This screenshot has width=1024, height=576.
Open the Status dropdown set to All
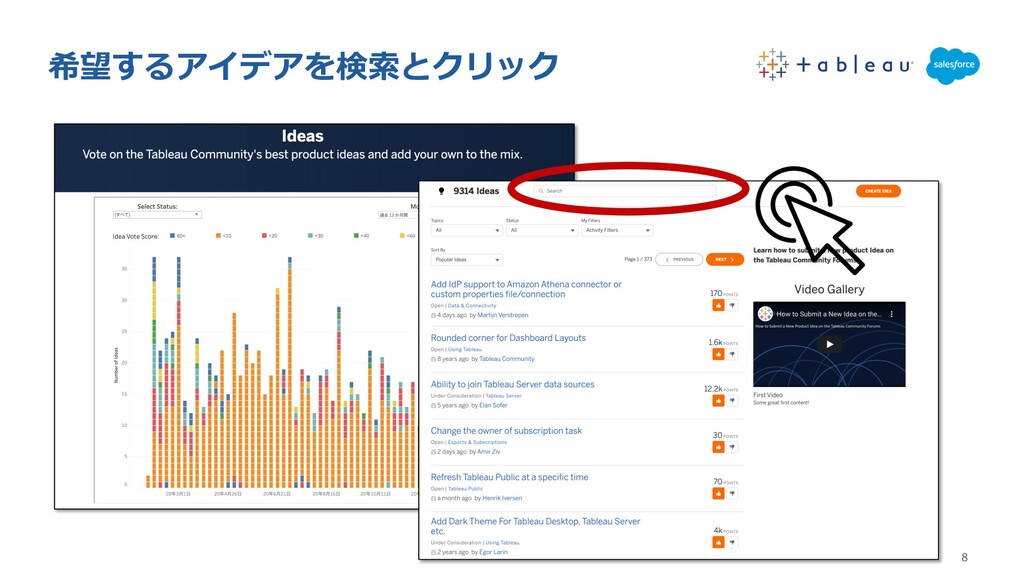[541, 231]
